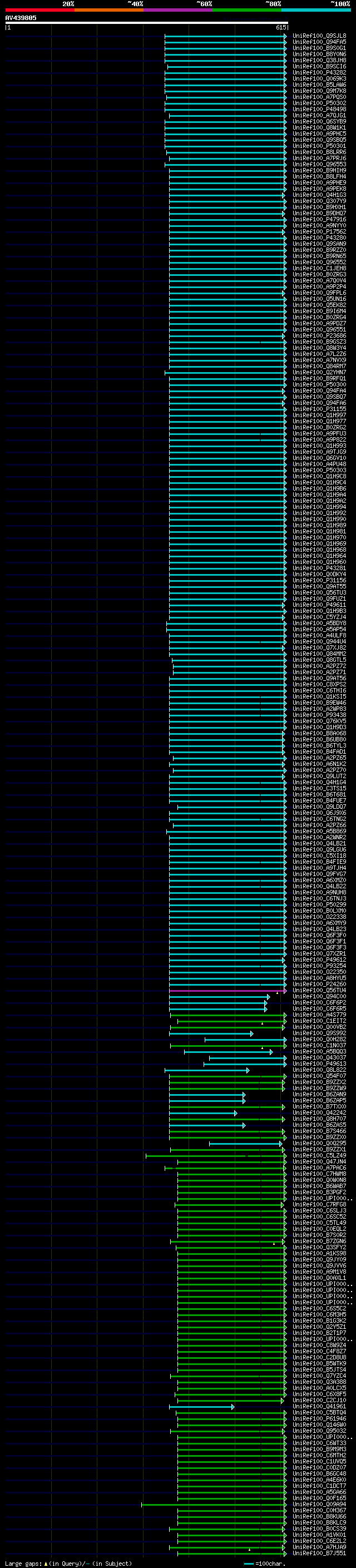Select the query name AV439805
Viewport: 356px width, 1568px height.
tap(21, 18)
